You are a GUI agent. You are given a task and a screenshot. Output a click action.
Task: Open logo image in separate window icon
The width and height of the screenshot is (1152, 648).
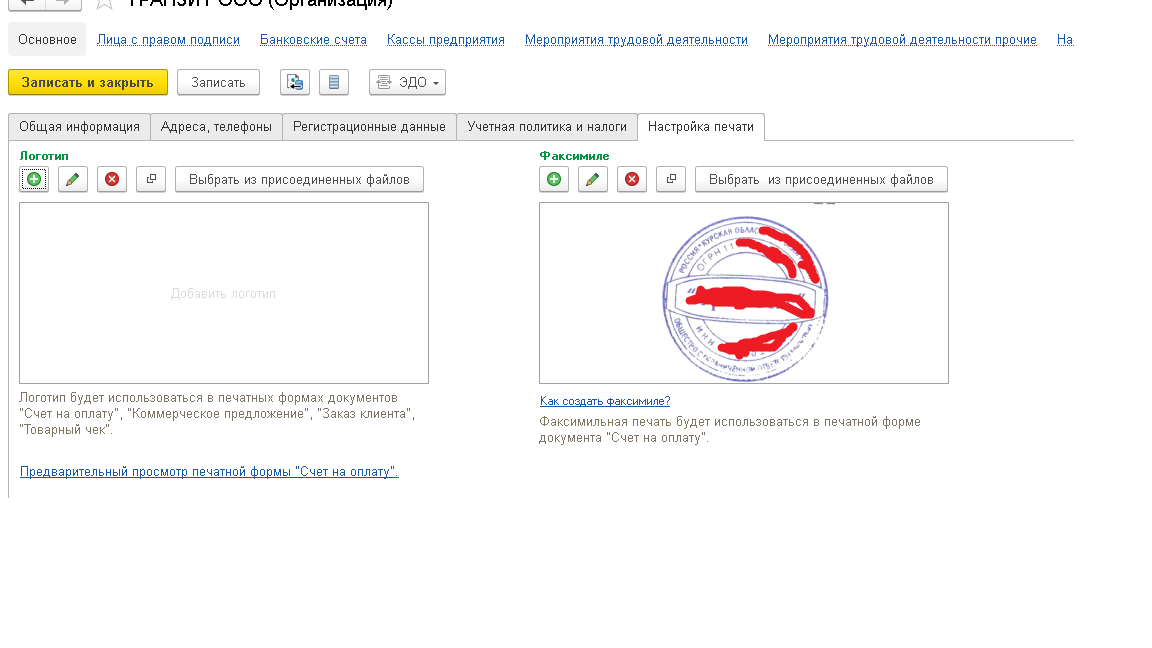[151, 180]
